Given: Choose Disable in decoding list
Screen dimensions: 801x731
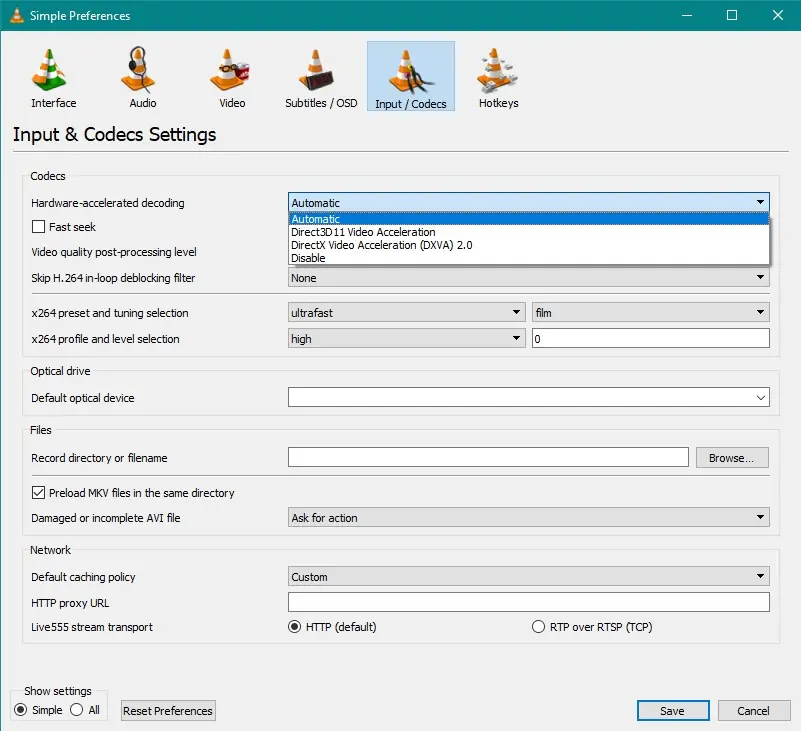Looking at the screenshot, I should [x=529, y=258].
